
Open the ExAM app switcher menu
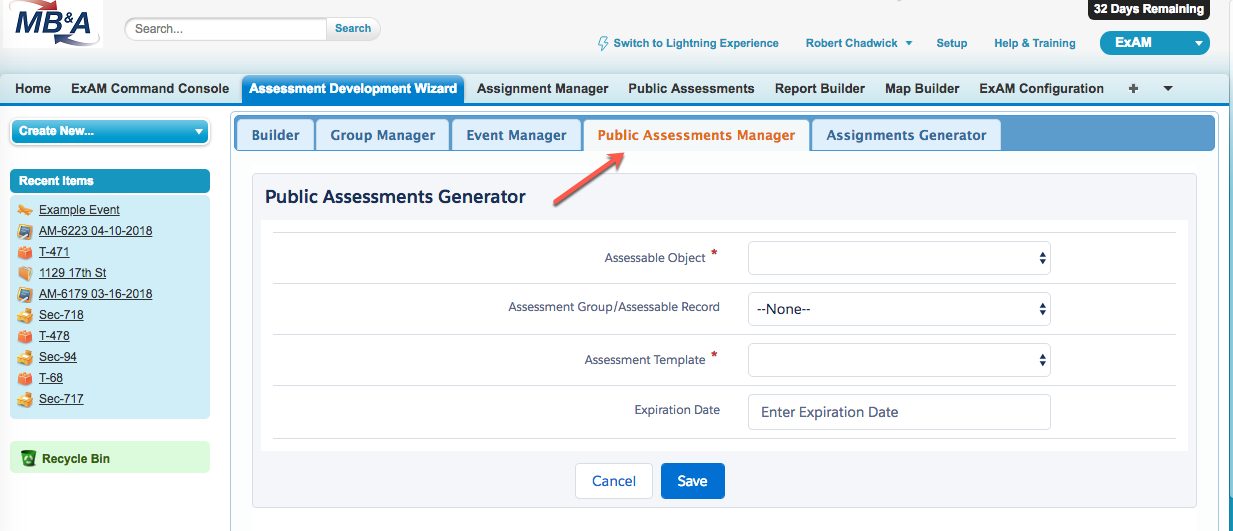[1154, 43]
